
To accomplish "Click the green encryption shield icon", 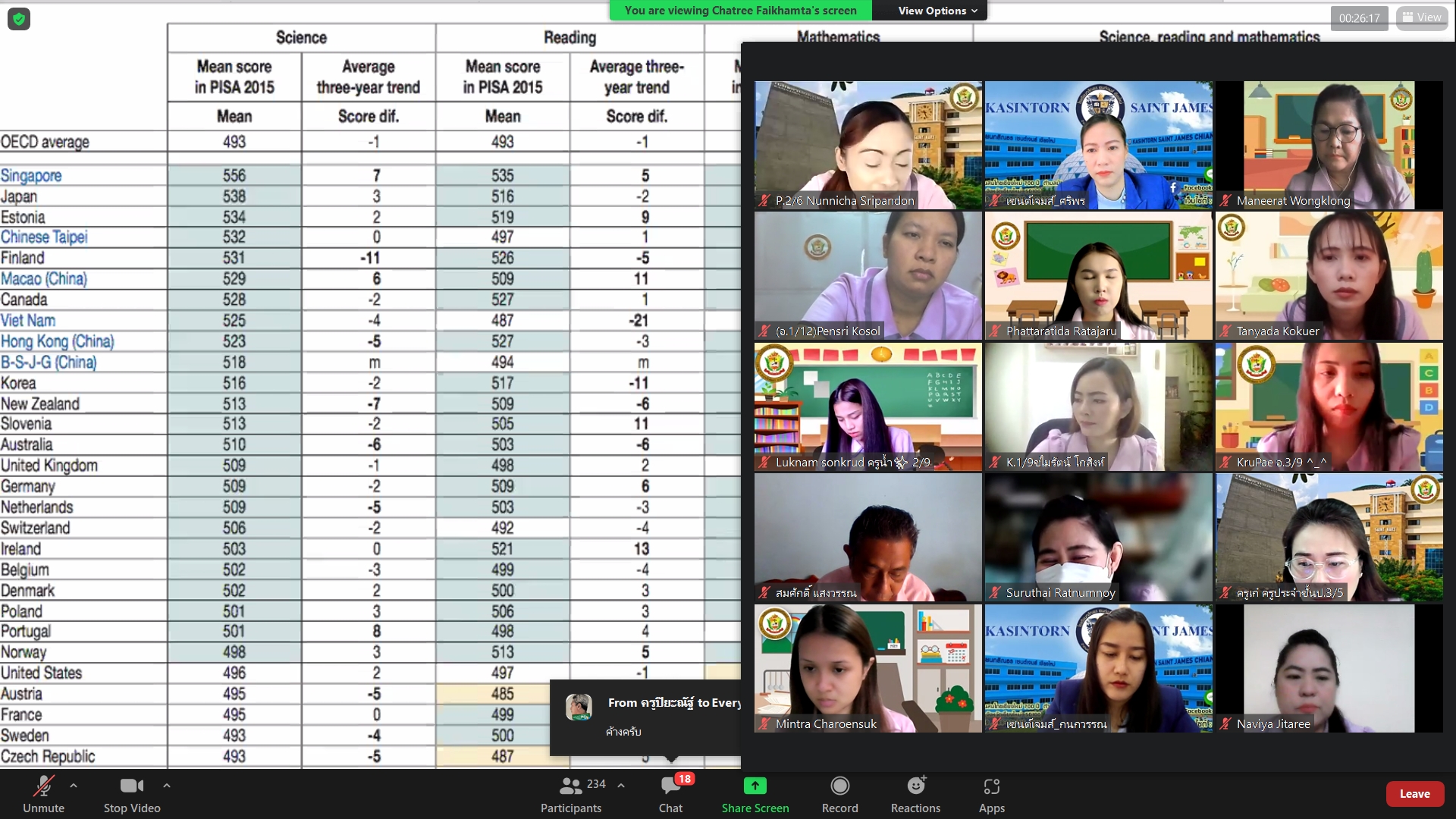I will click(x=19, y=19).
